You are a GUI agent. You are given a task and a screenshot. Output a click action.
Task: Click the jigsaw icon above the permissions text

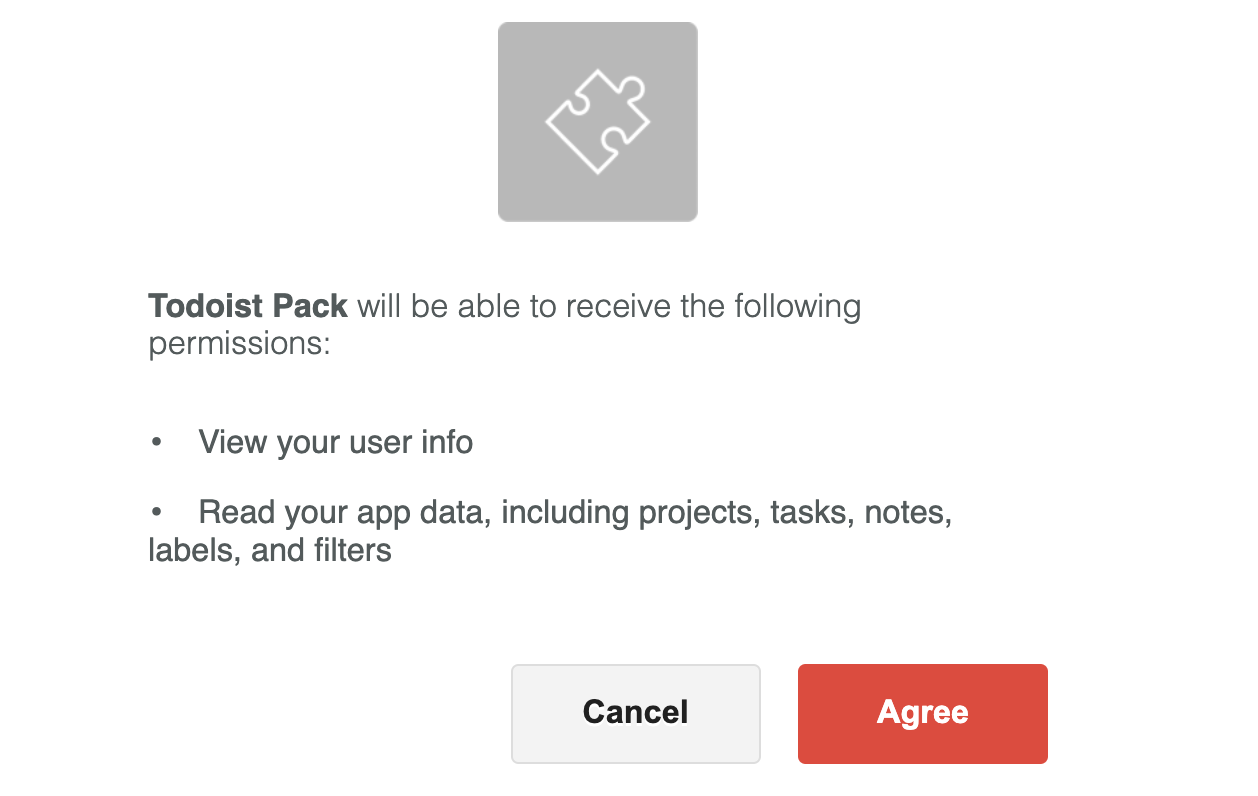(x=597, y=120)
